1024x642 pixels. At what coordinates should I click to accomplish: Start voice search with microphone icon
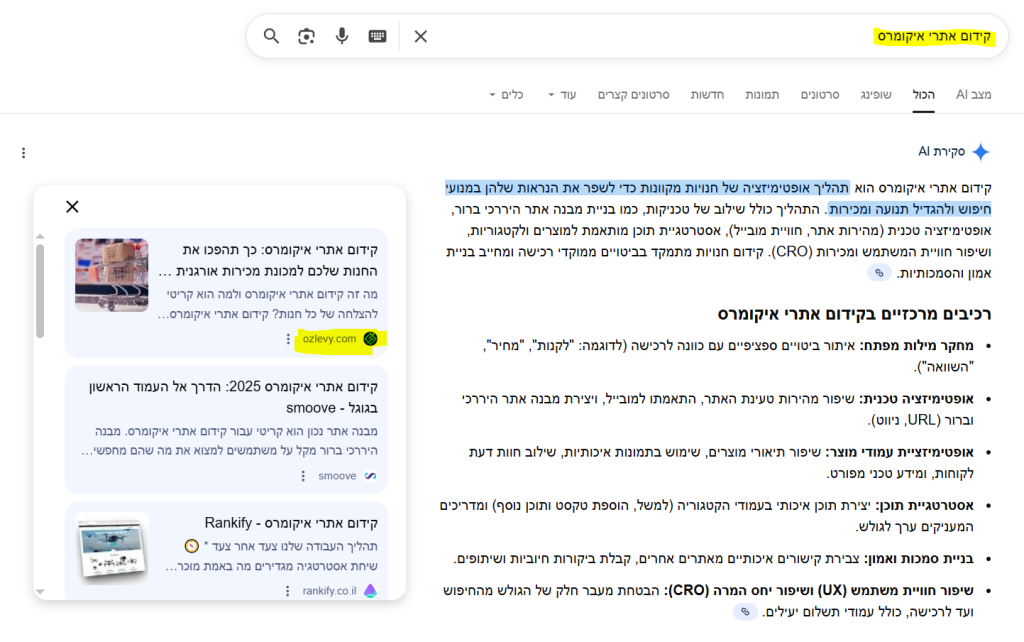click(342, 36)
